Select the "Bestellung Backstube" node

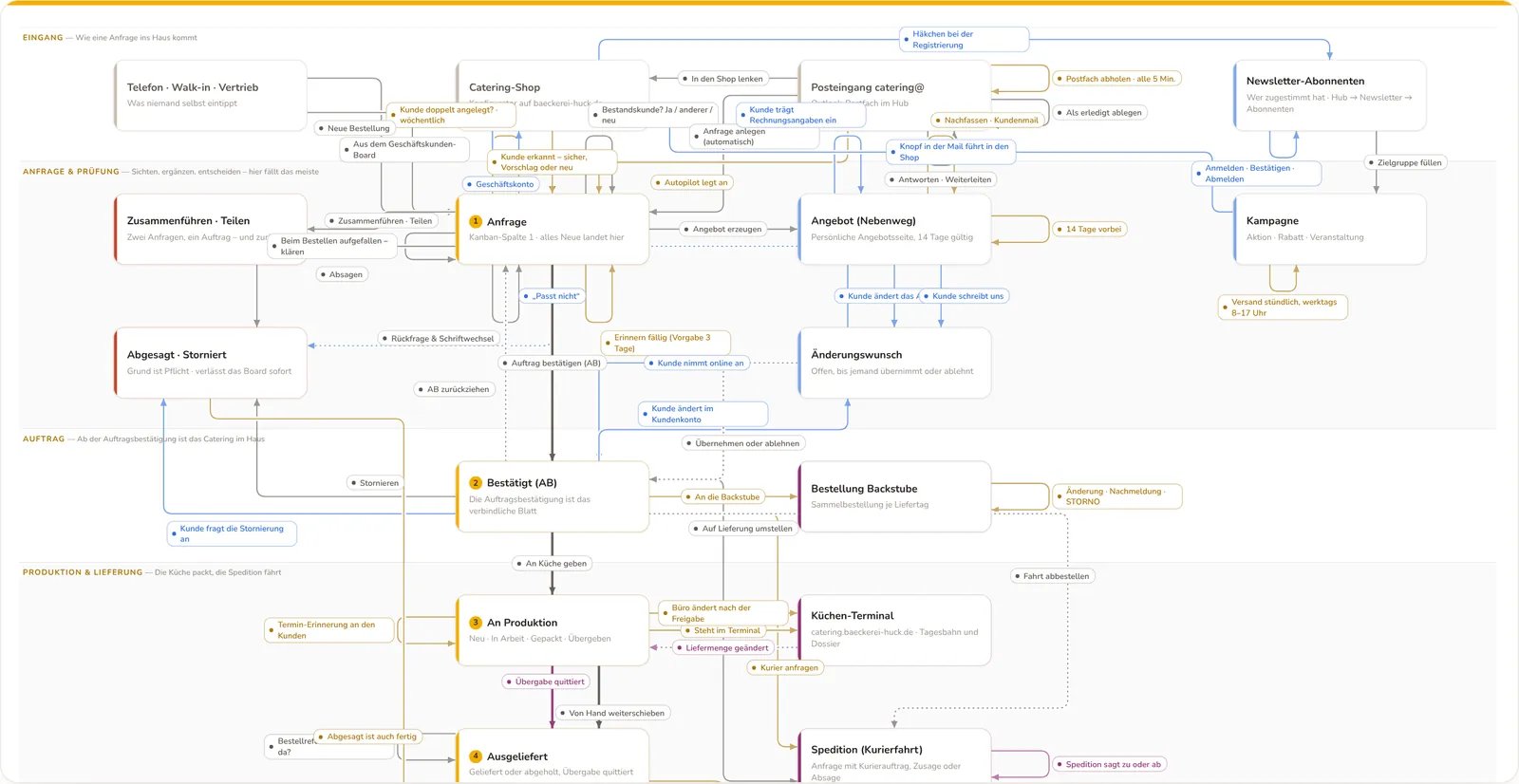point(894,496)
